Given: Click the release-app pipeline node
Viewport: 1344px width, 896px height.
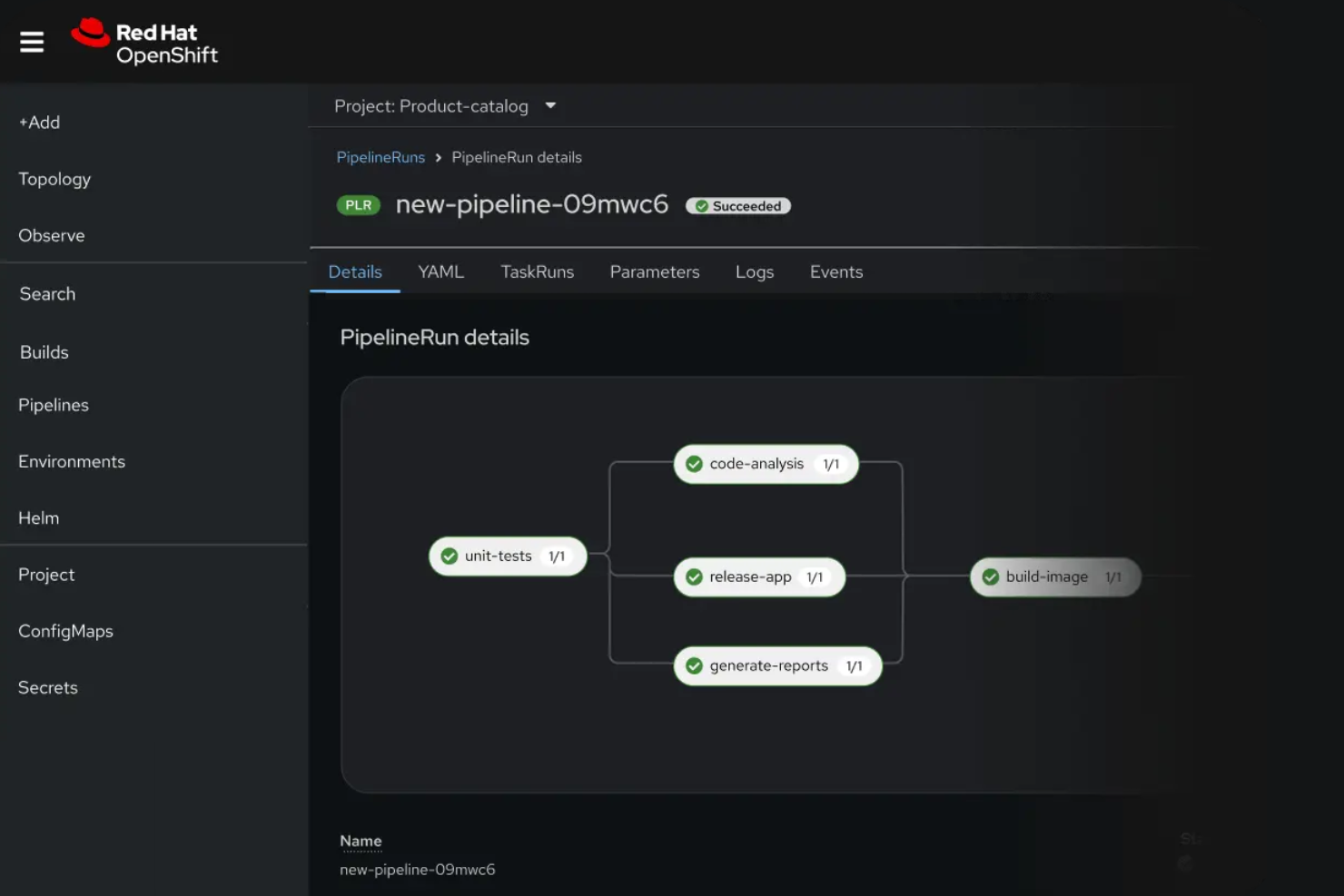Looking at the screenshot, I should (758, 576).
